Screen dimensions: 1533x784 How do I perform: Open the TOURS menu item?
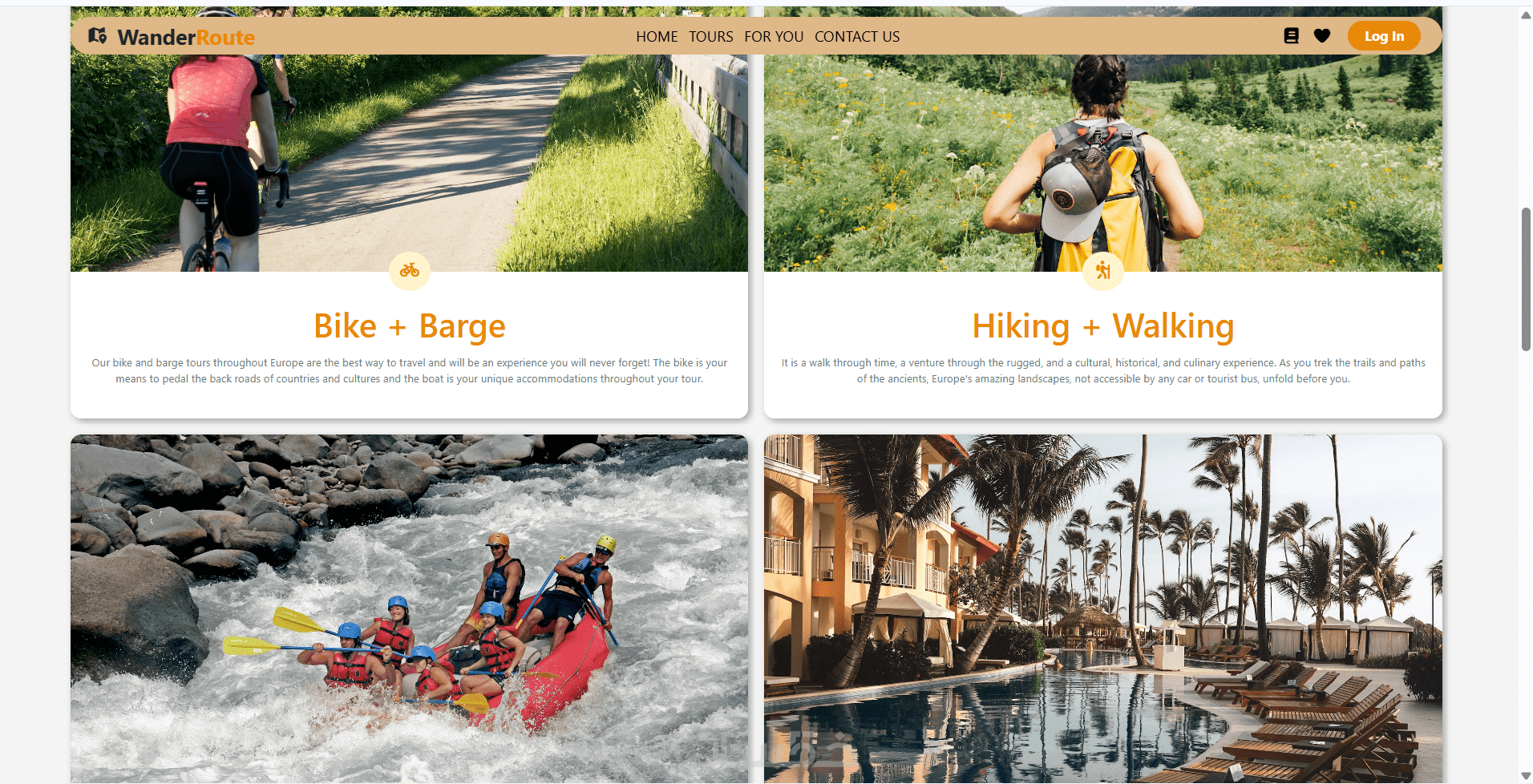click(711, 37)
